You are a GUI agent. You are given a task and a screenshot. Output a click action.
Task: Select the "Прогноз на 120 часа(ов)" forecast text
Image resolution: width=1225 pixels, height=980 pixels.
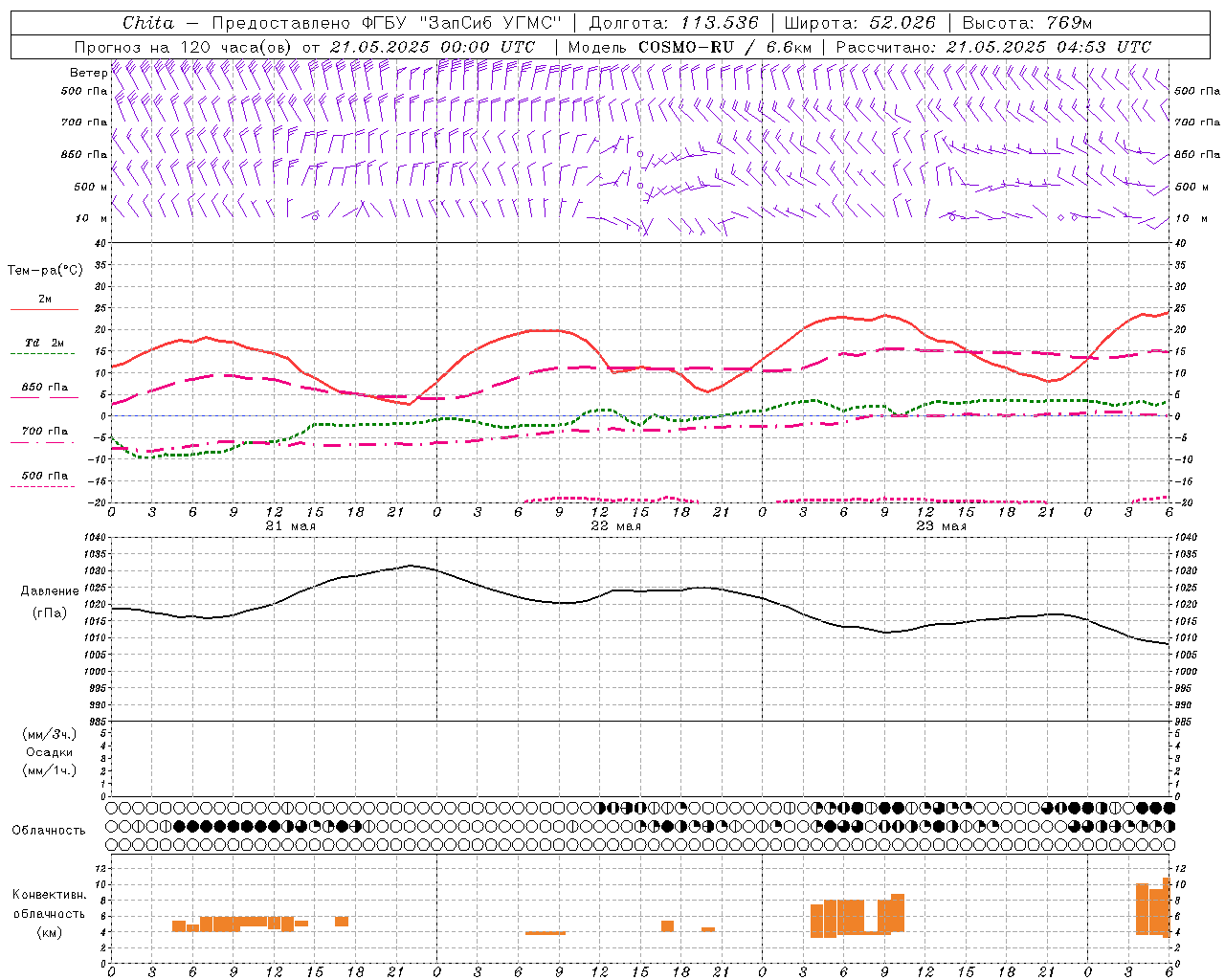point(185,47)
